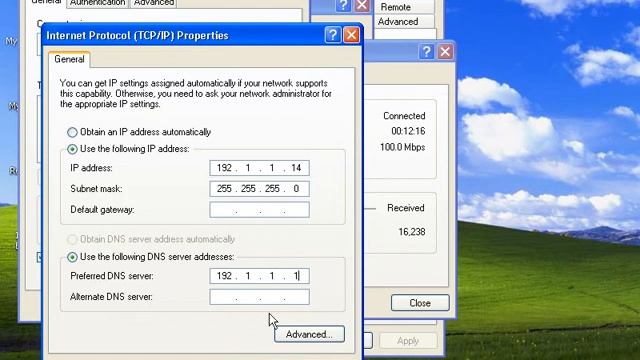
Task: Open the Advanced tab under Remote
Action: coord(404,22)
